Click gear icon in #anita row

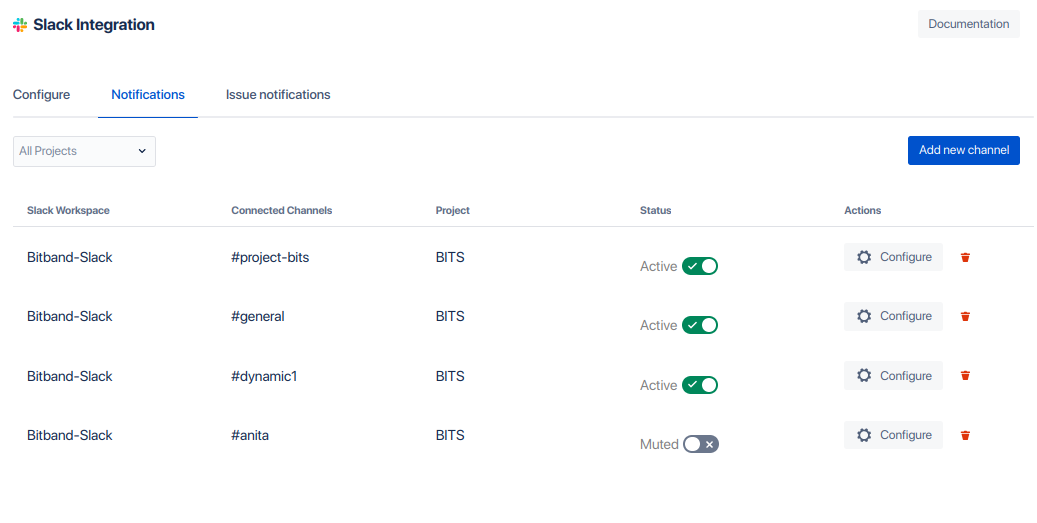pyautogui.click(x=864, y=435)
